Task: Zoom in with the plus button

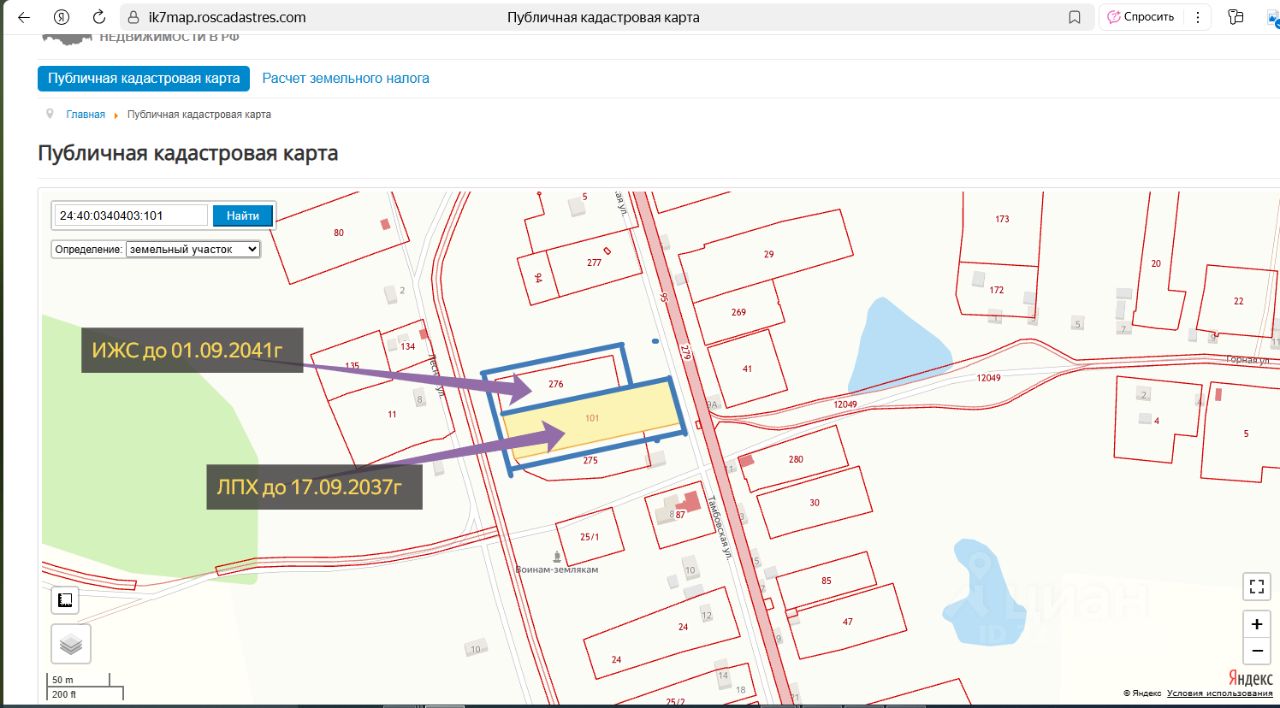Action: [1256, 624]
